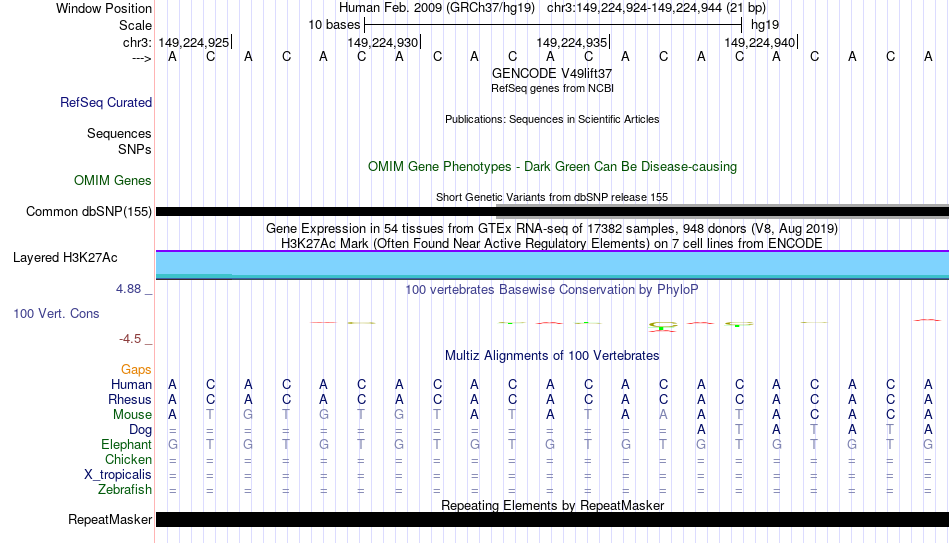This screenshot has width=950, height=543.
Task: Click the sequence direction arrow --> label
Action: (x=141, y=58)
